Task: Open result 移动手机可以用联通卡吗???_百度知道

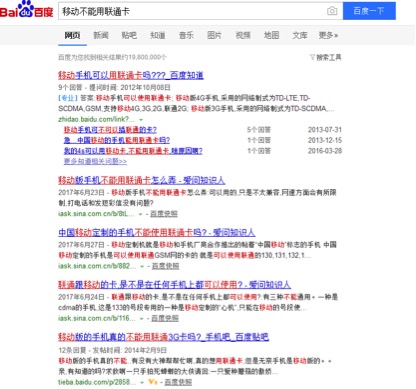Action: coord(131,75)
